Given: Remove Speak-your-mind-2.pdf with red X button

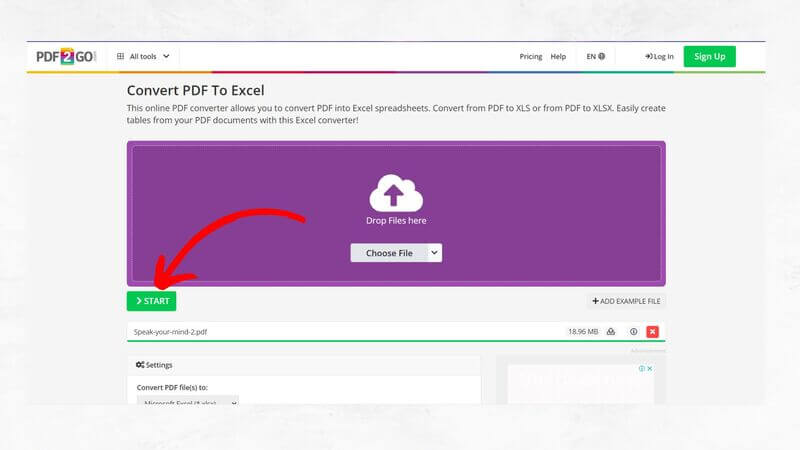Looking at the screenshot, I should click(x=652, y=332).
